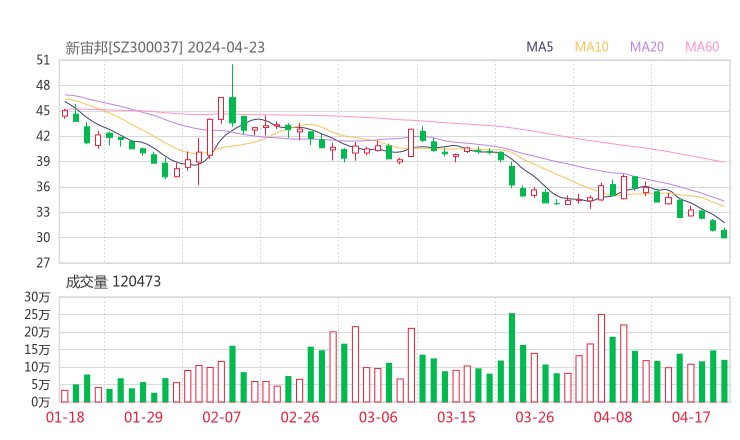This screenshot has width=740, height=440.
Task: Select the 04-17 date marker
Action: pyautogui.click(x=691, y=417)
